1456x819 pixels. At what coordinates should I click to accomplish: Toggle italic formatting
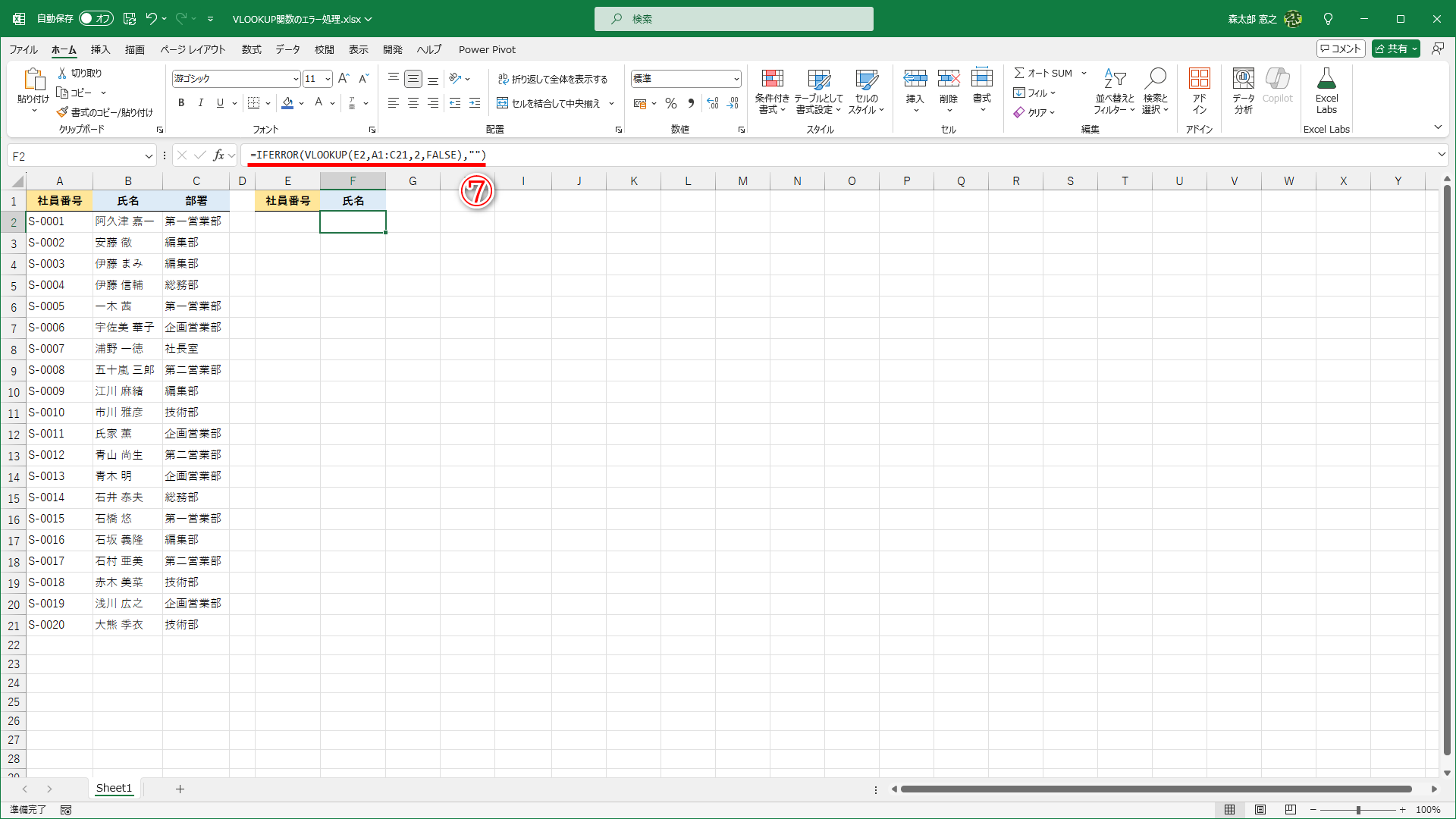[x=200, y=102]
